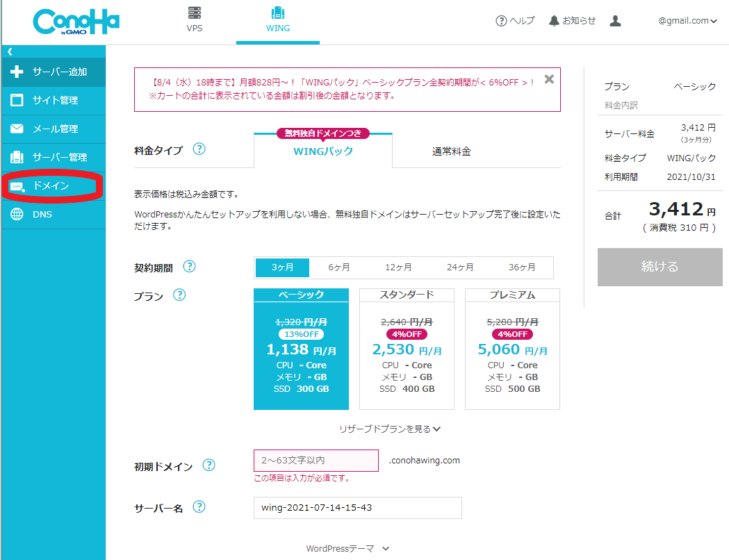
Task: Choose the 24ヶ月 contract period
Action: pos(460,267)
